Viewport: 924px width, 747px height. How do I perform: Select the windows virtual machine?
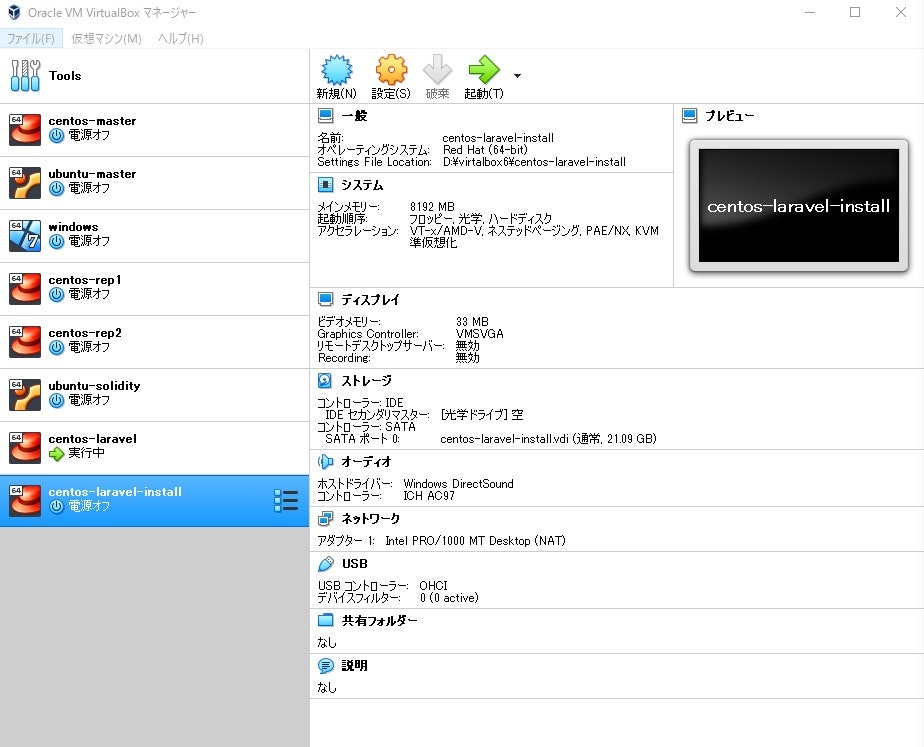(x=154, y=236)
